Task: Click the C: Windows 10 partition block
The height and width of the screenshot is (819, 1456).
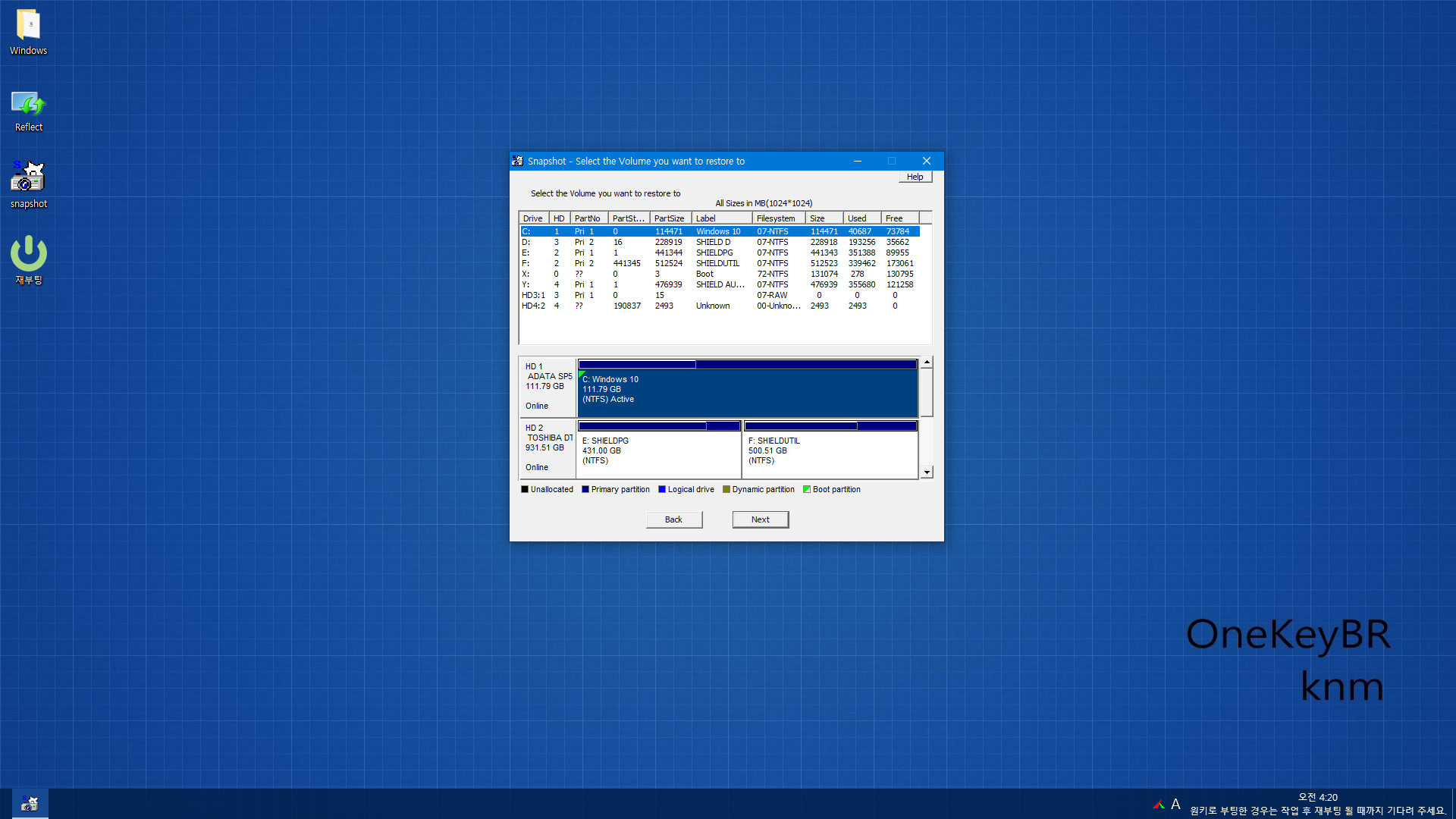Action: click(x=748, y=394)
